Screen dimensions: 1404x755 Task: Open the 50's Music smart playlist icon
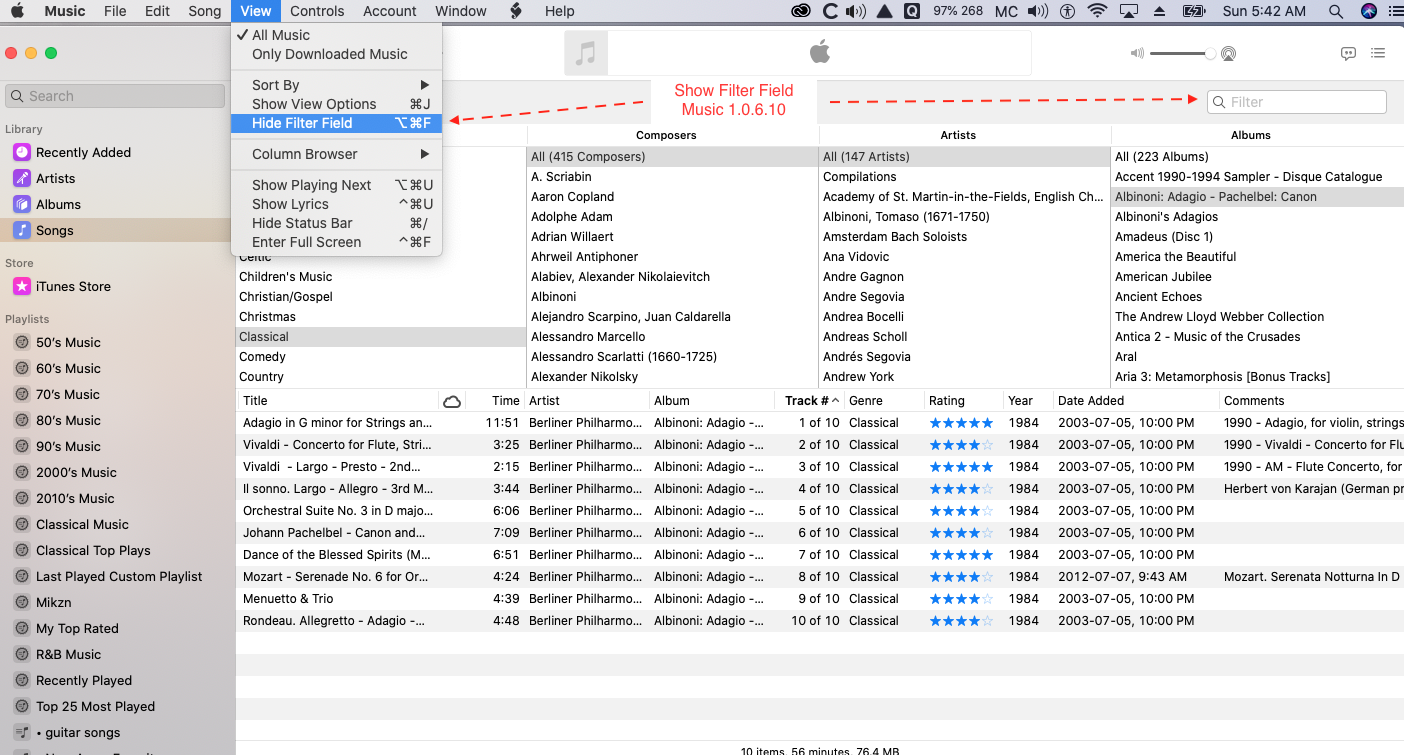(x=22, y=342)
